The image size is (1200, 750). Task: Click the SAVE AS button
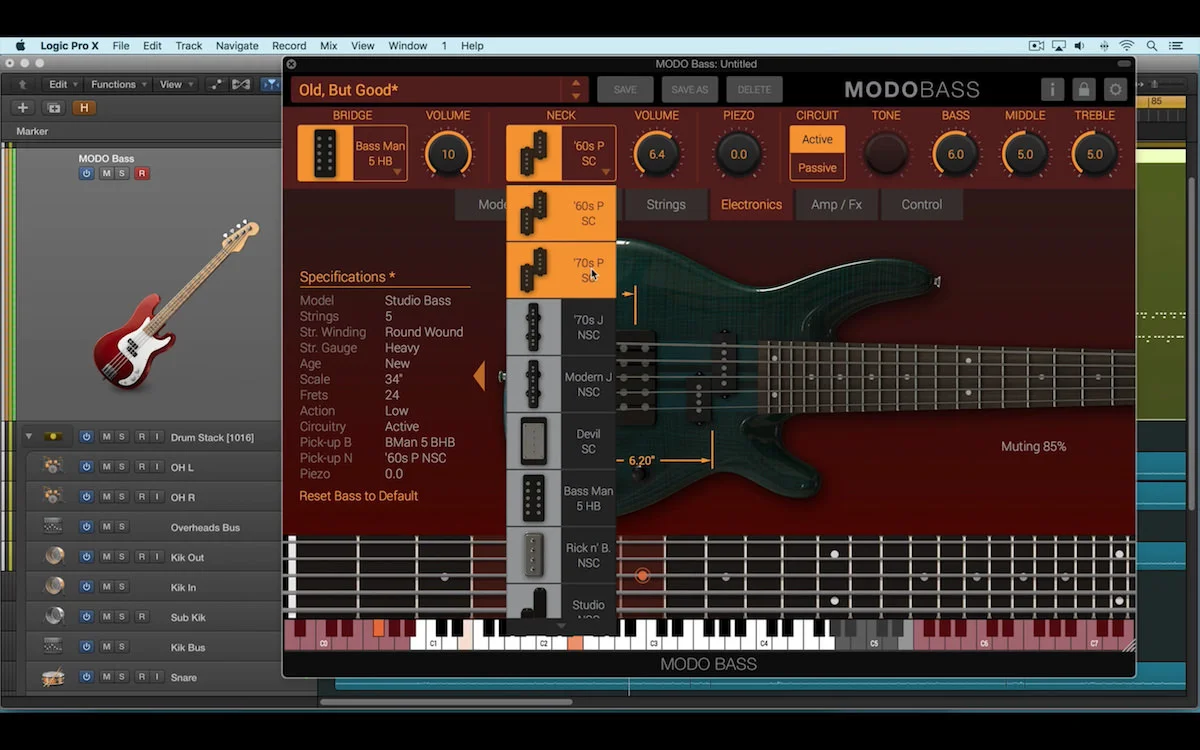coord(690,89)
